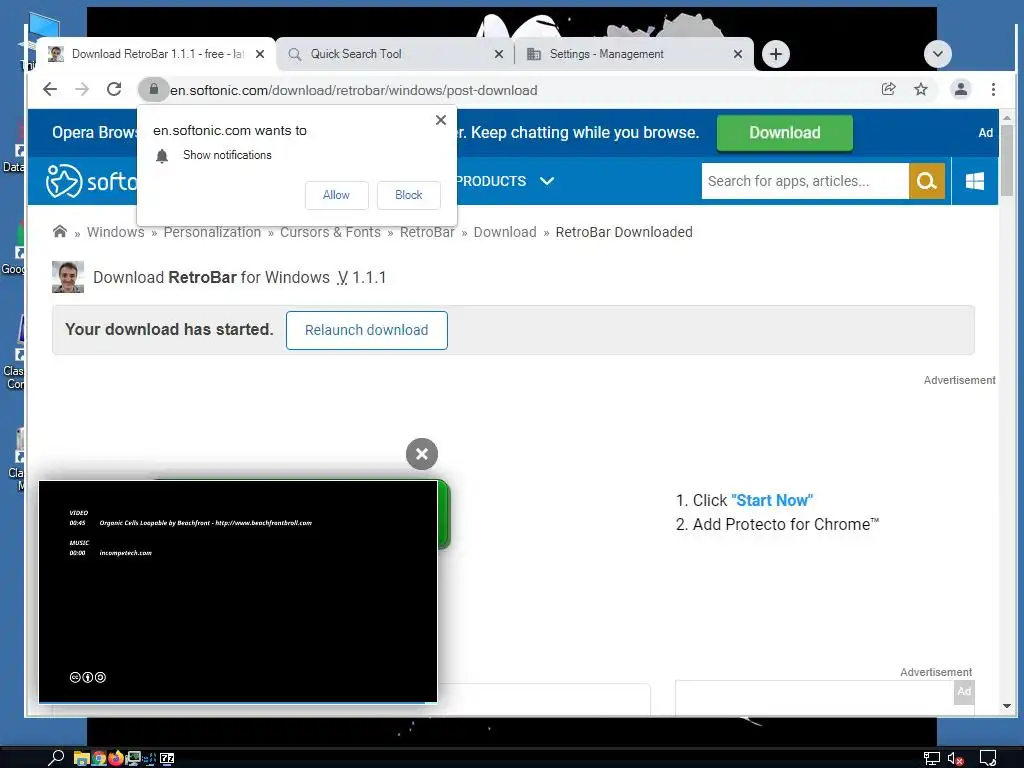Click the system monitor taskbar icon
Image resolution: width=1024 pixels, height=768 pixels.
click(x=133, y=758)
